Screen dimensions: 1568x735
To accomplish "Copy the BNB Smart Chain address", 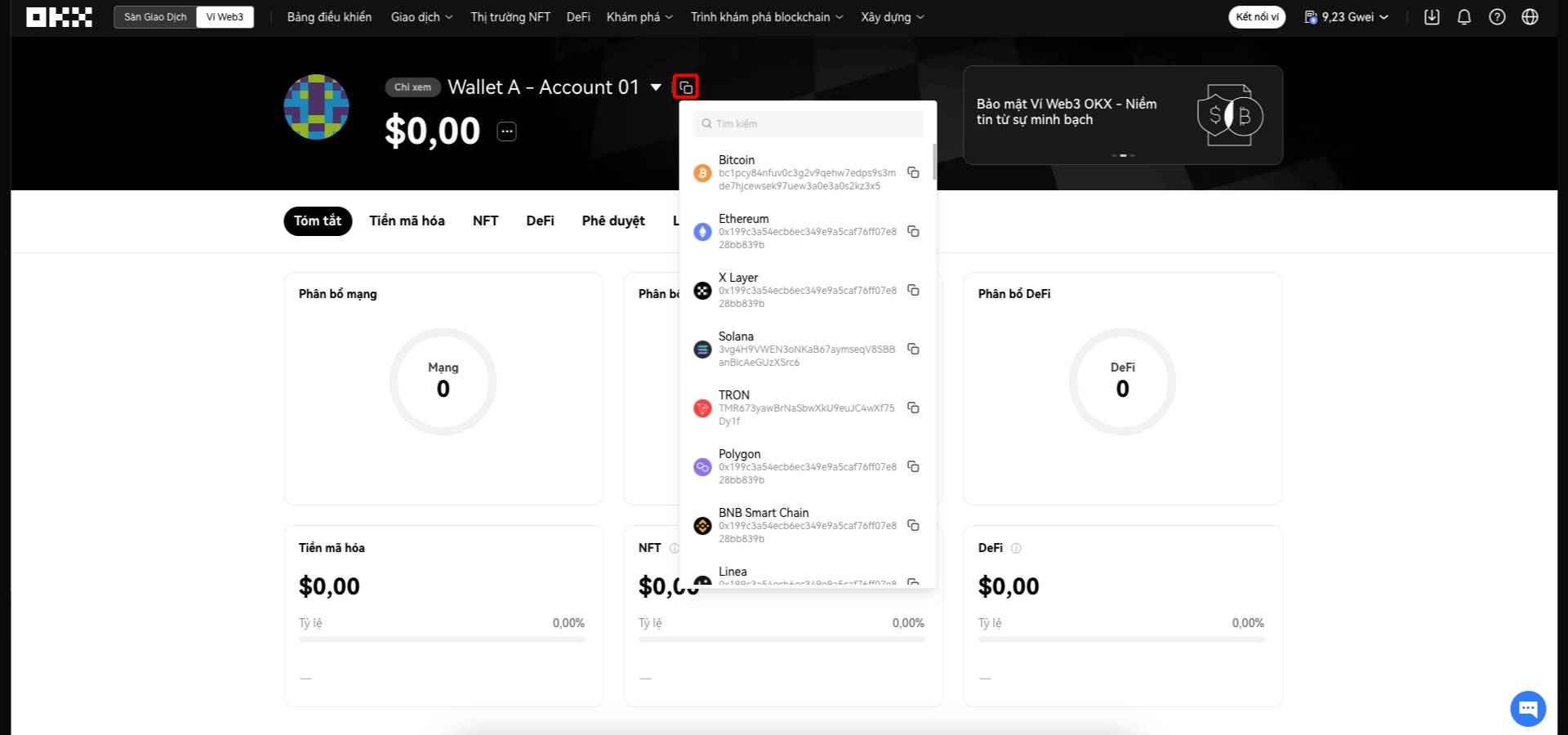I will click(913, 525).
